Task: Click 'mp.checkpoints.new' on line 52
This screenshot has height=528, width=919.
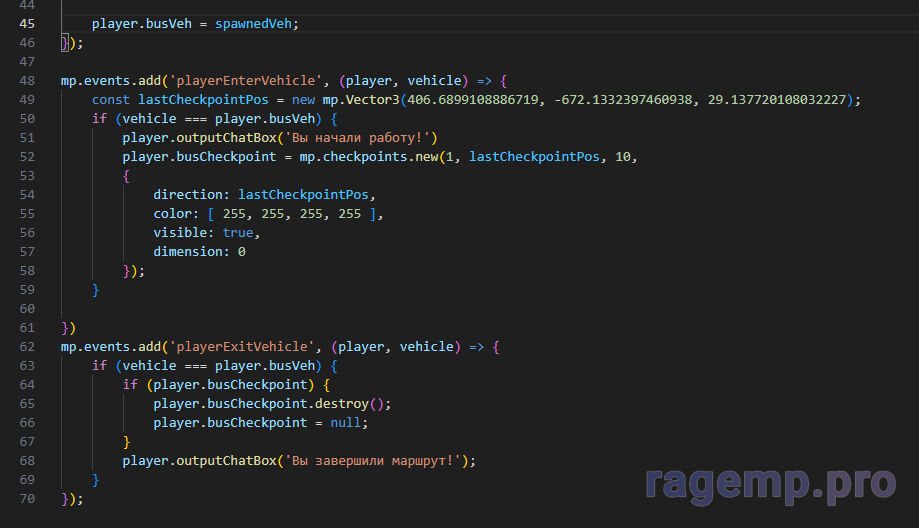Action: pos(369,157)
